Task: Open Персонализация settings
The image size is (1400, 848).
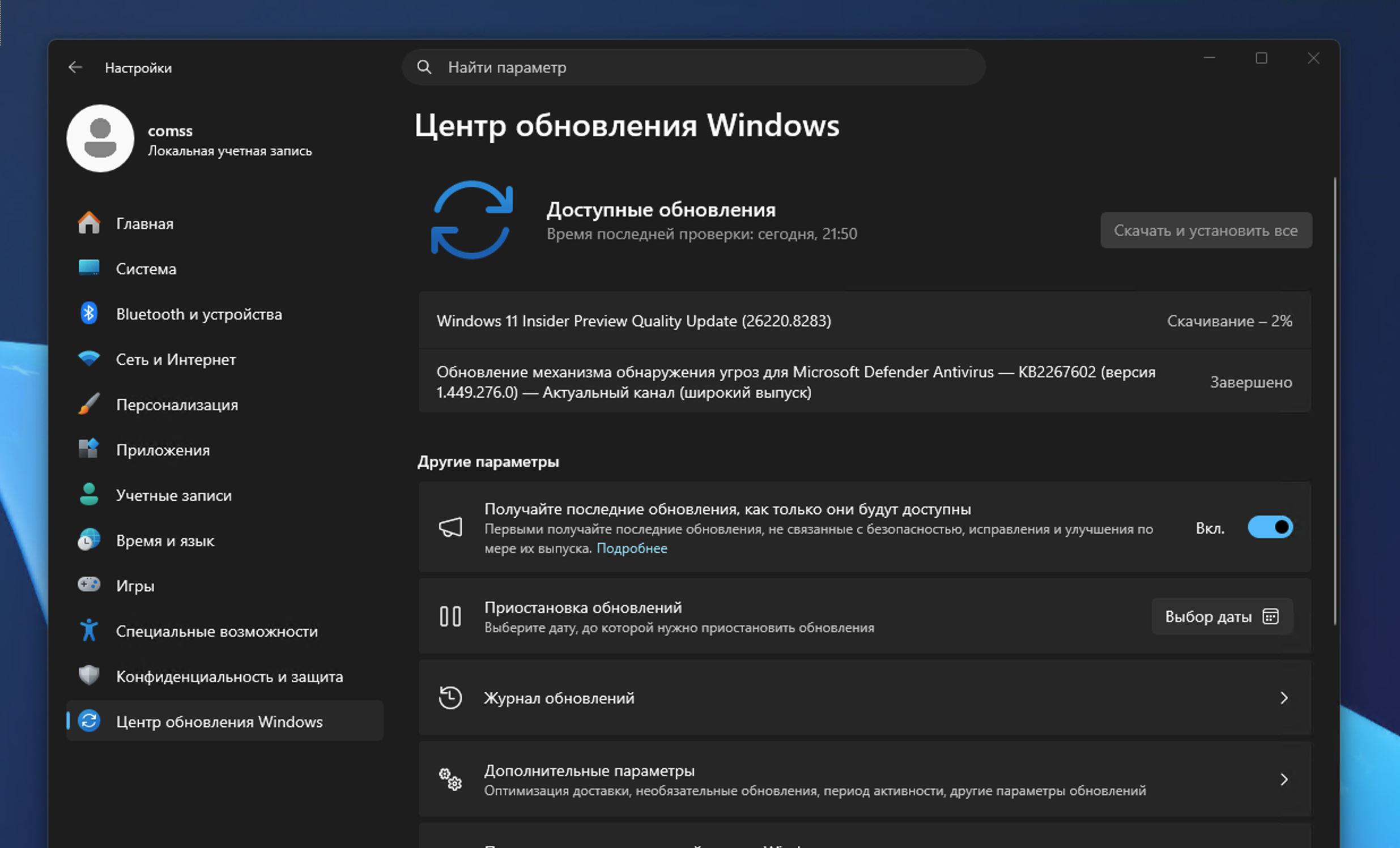Action: (x=225, y=404)
